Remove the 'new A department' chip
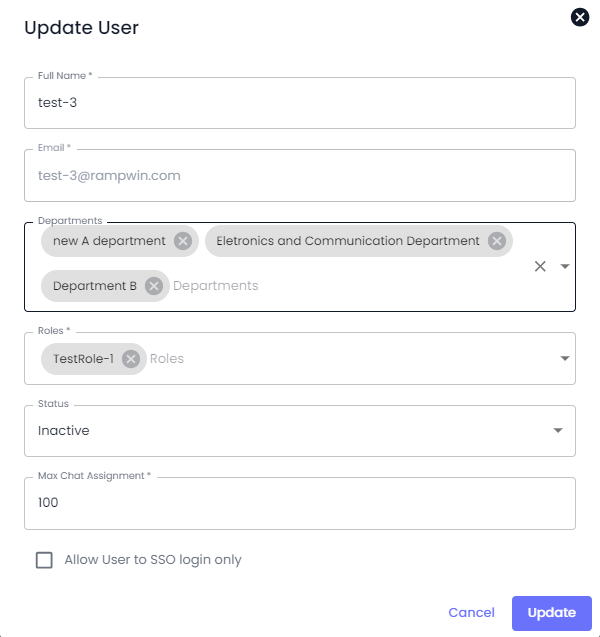600x637 pixels. click(x=183, y=241)
